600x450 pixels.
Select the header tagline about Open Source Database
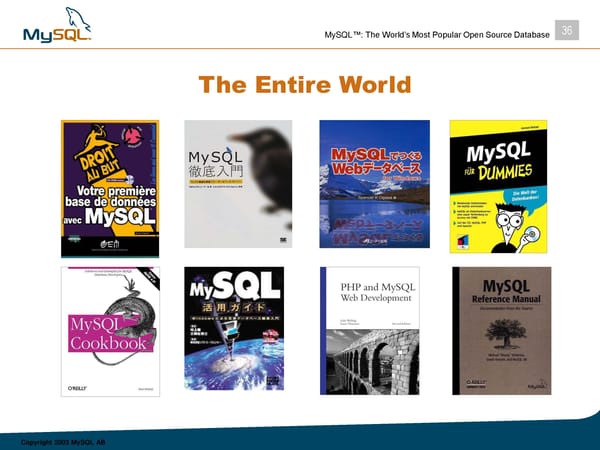click(x=438, y=36)
